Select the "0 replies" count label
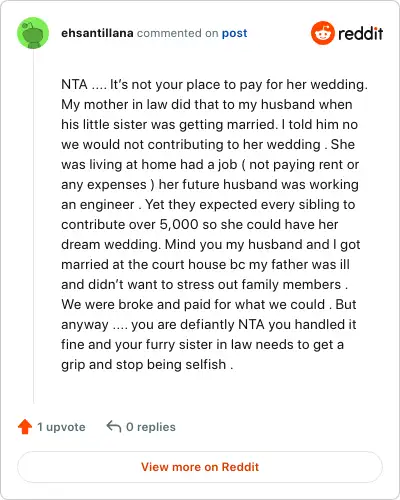The image size is (400, 500). [151, 427]
